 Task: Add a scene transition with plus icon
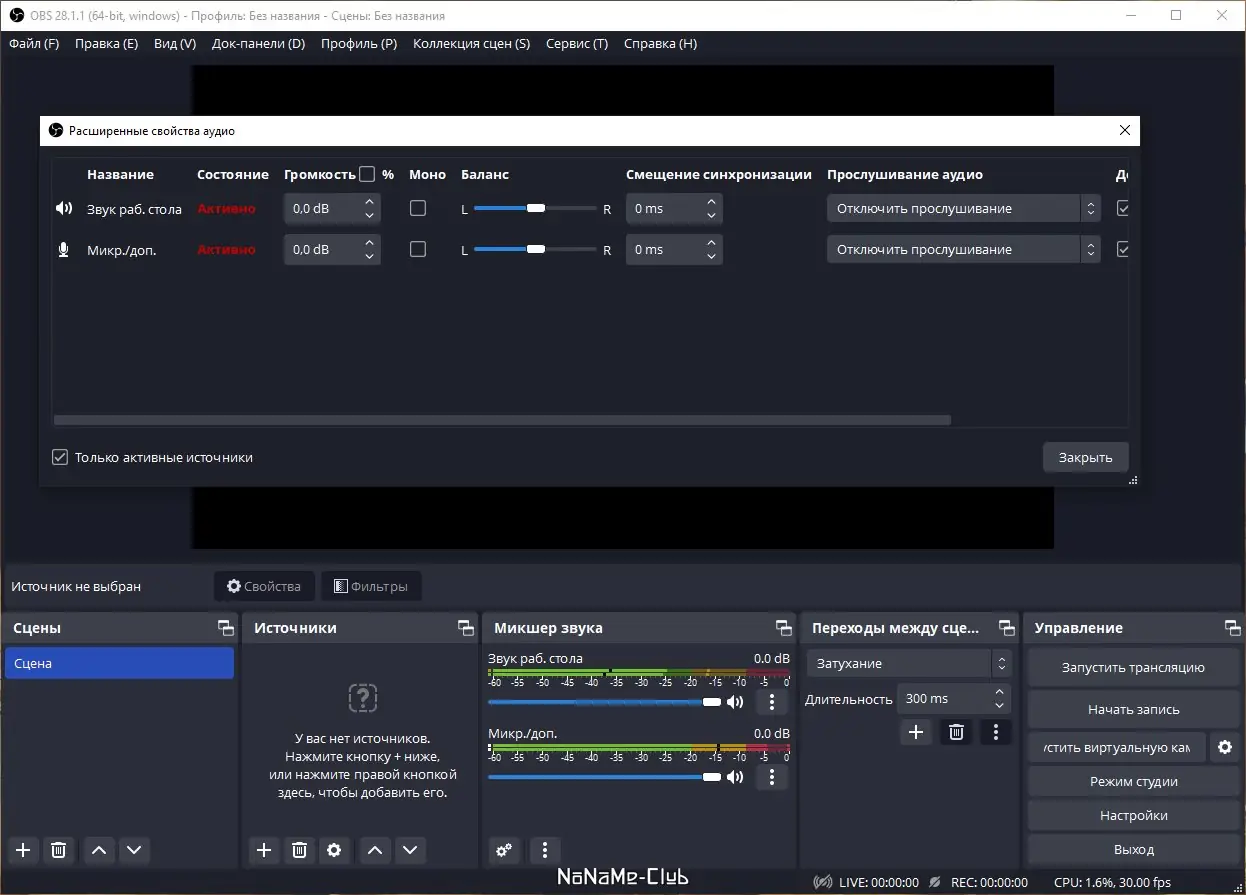click(x=915, y=732)
